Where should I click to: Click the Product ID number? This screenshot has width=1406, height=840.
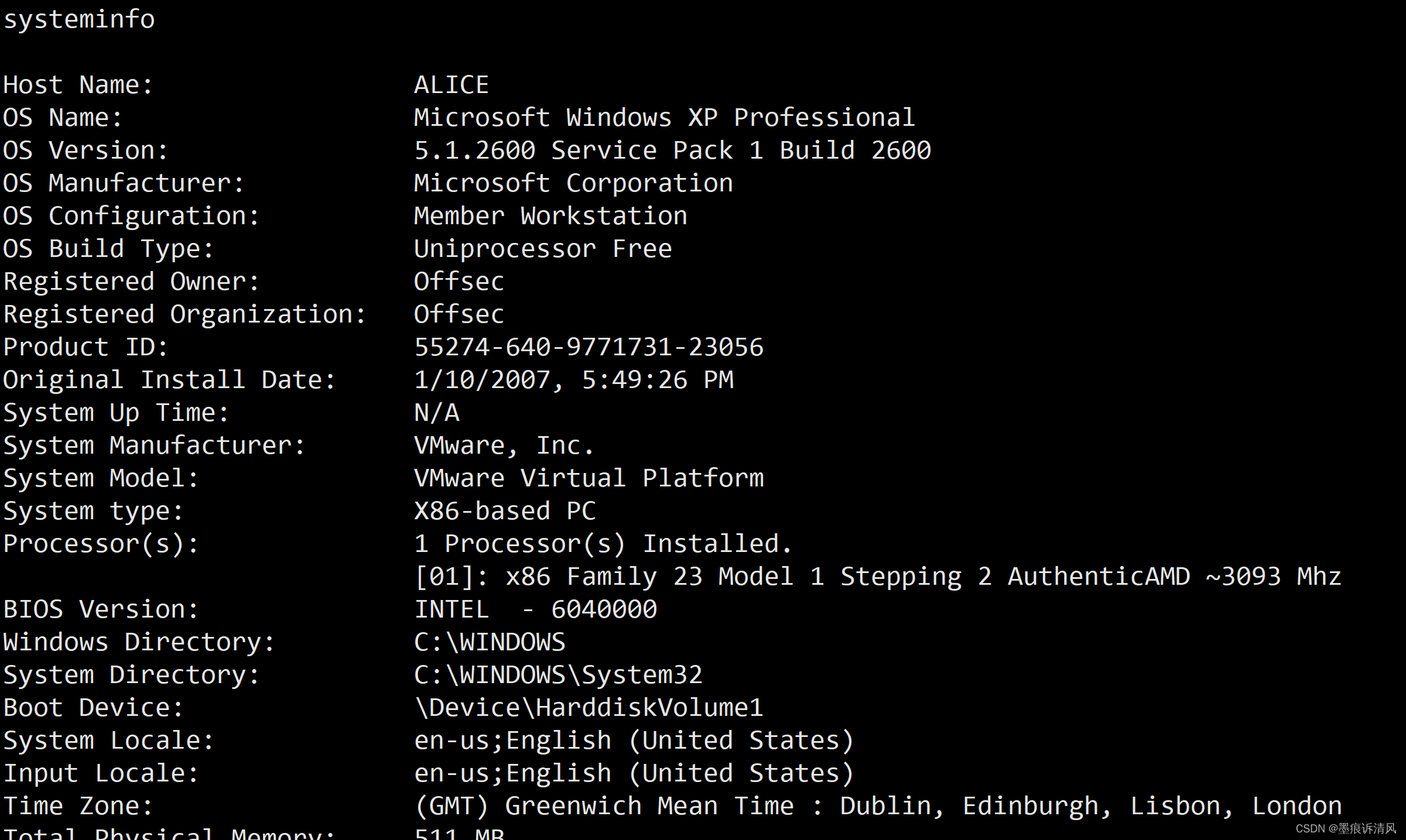[x=588, y=348]
